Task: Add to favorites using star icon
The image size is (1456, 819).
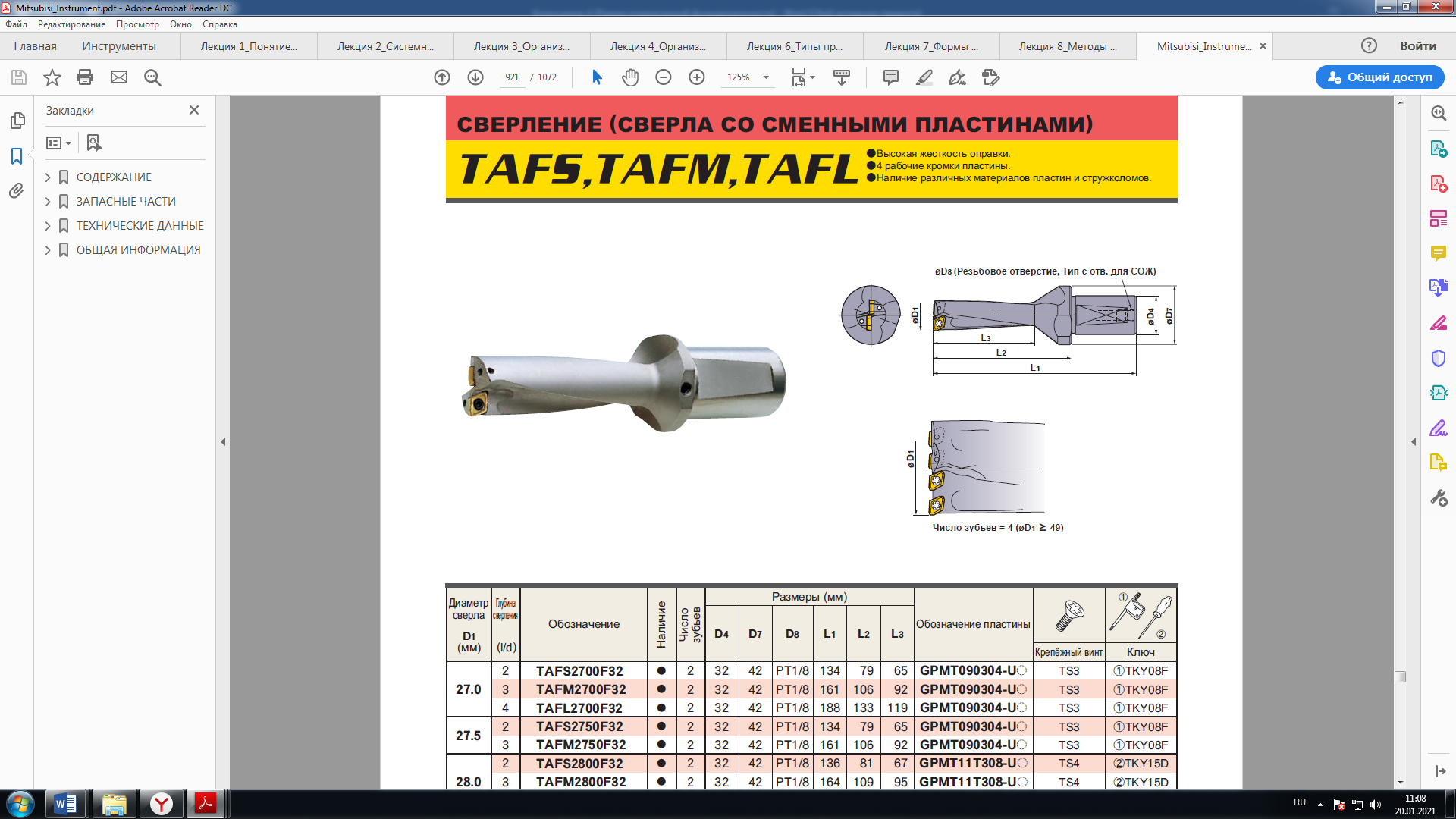Action: pos(52,77)
